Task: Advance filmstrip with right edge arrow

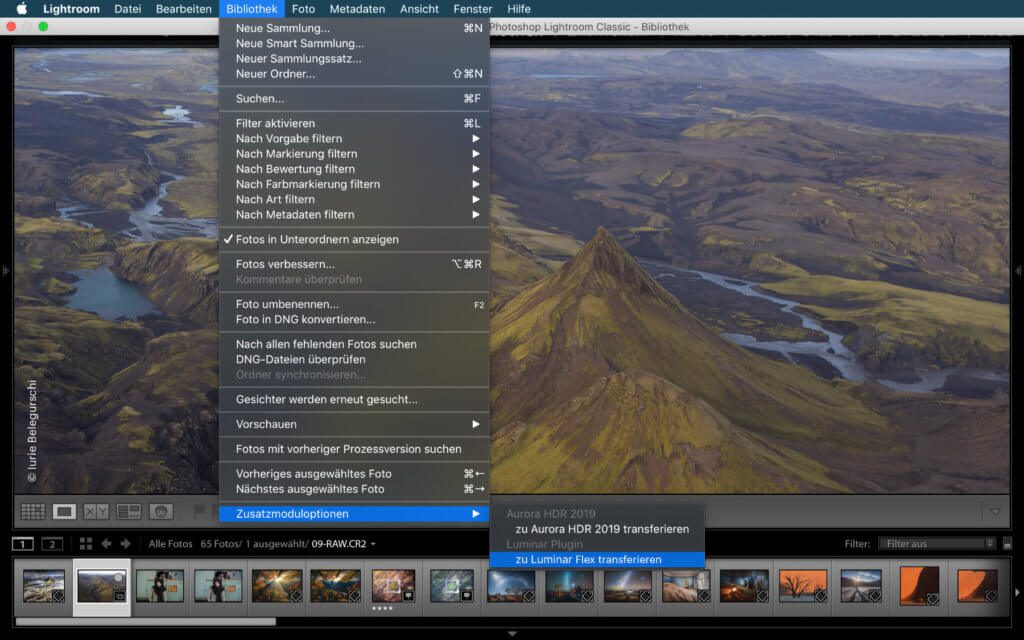Action: (x=1017, y=593)
